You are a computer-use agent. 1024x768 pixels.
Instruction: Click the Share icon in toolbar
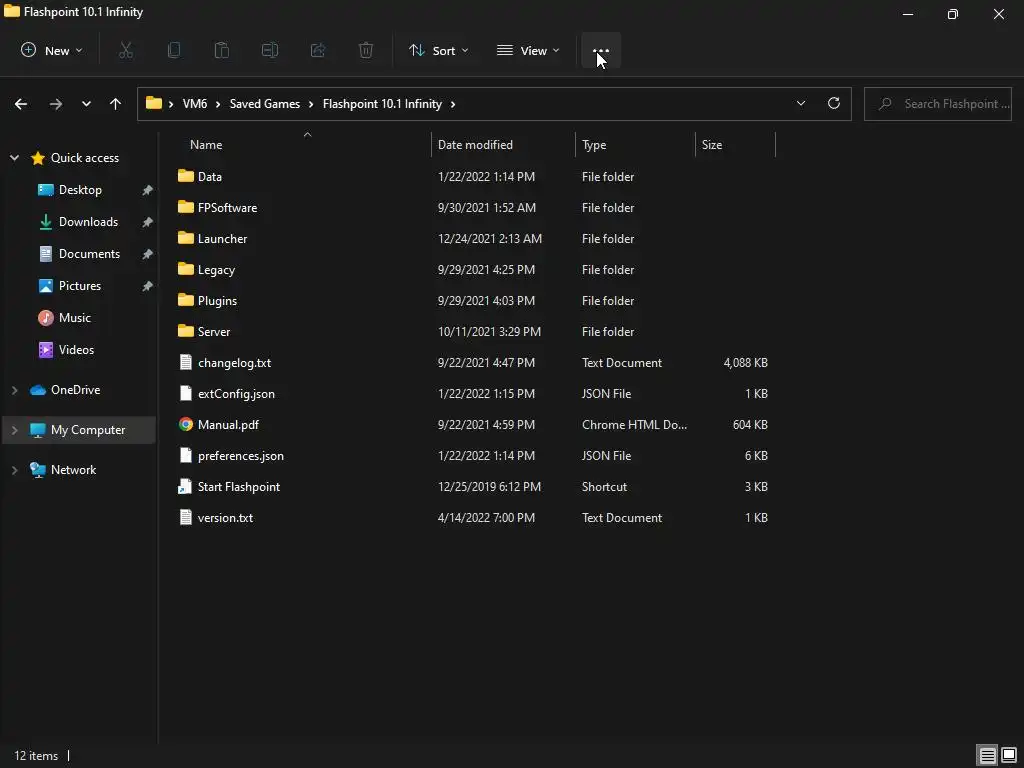coord(318,50)
